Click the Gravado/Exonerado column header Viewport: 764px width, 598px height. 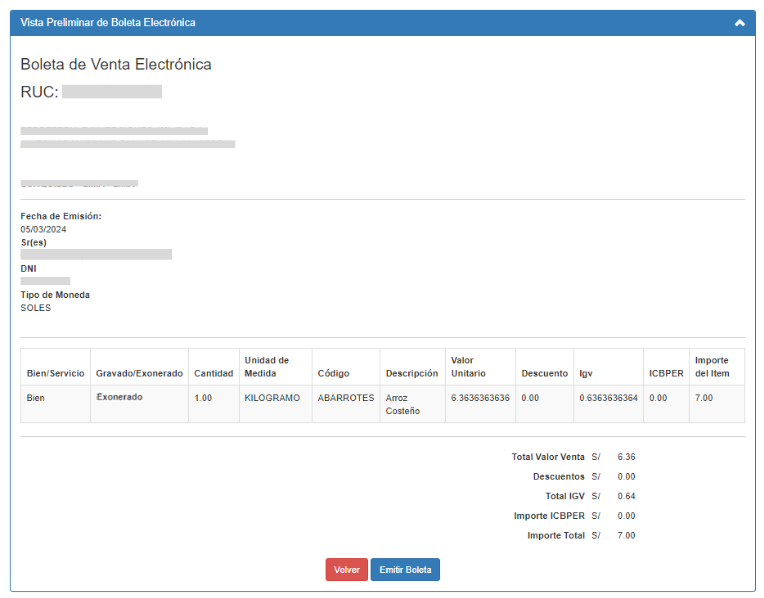pos(139,373)
